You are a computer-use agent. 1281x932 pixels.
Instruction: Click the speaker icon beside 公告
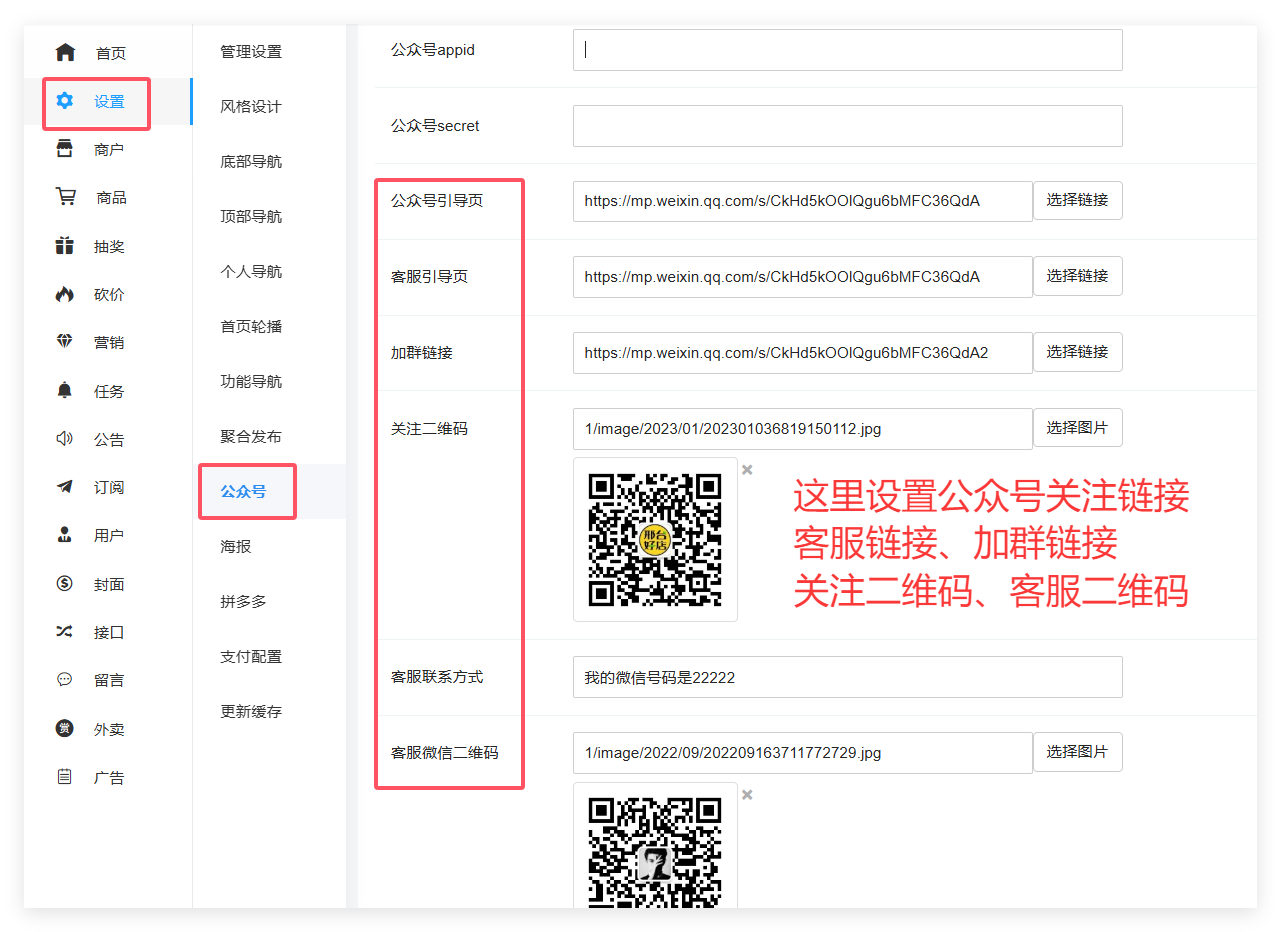tap(65, 438)
